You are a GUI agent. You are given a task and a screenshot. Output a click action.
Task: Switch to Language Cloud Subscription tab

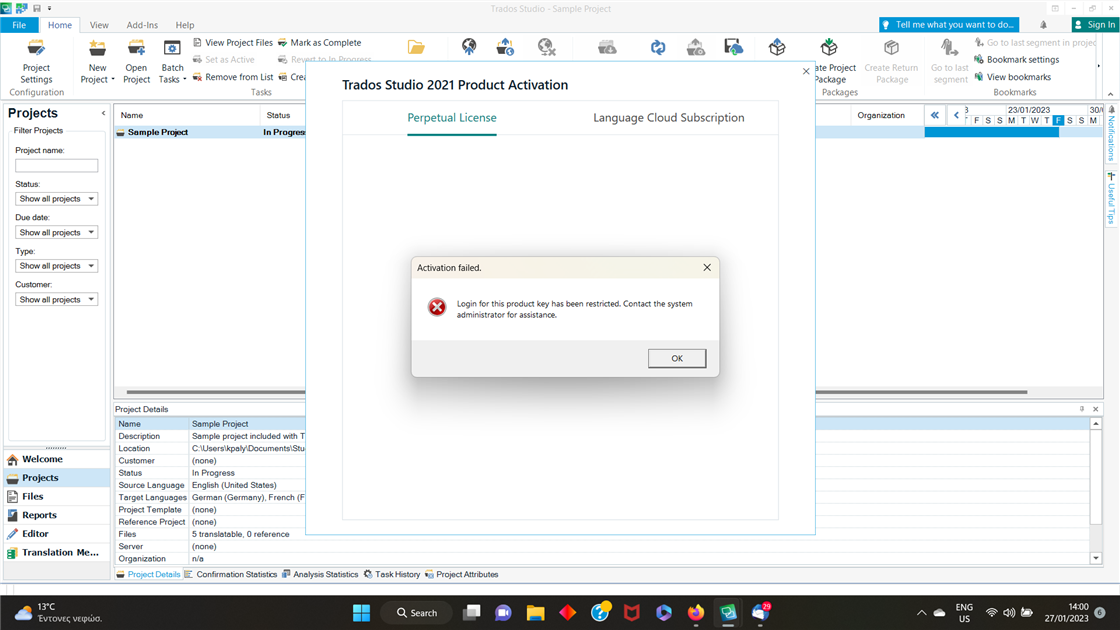(668, 118)
